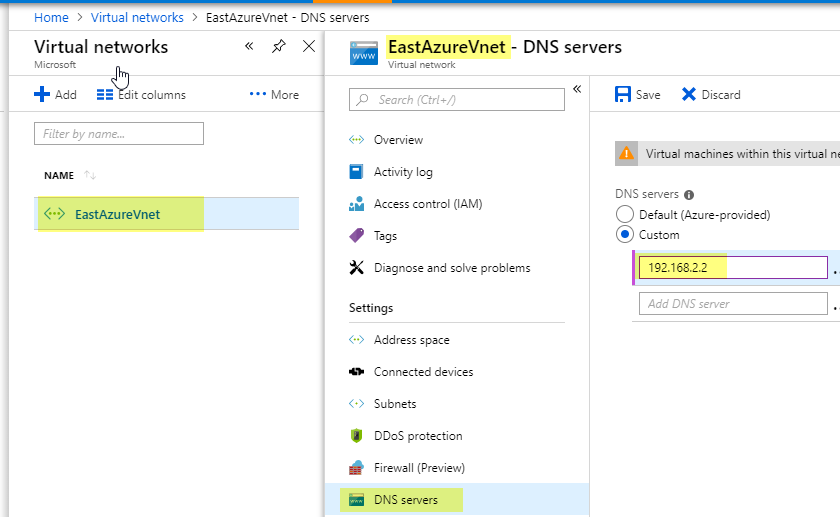Sort by NAME column arrows
Screen dimensions: 840x517
click(90, 175)
